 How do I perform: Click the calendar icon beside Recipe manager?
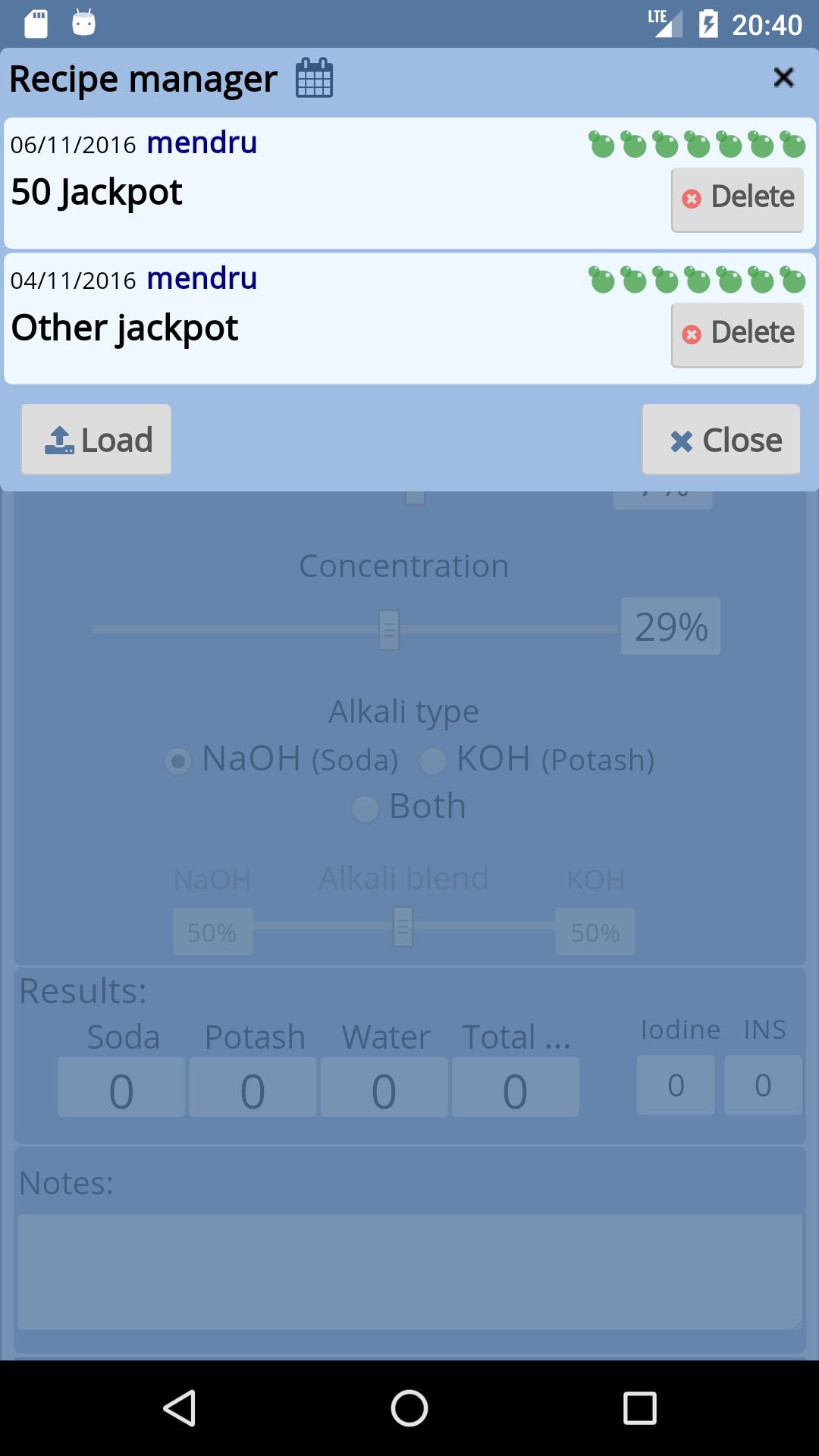pos(314,78)
